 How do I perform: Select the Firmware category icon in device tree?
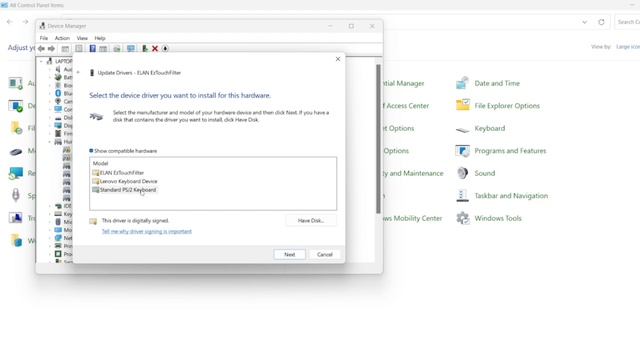point(58,133)
